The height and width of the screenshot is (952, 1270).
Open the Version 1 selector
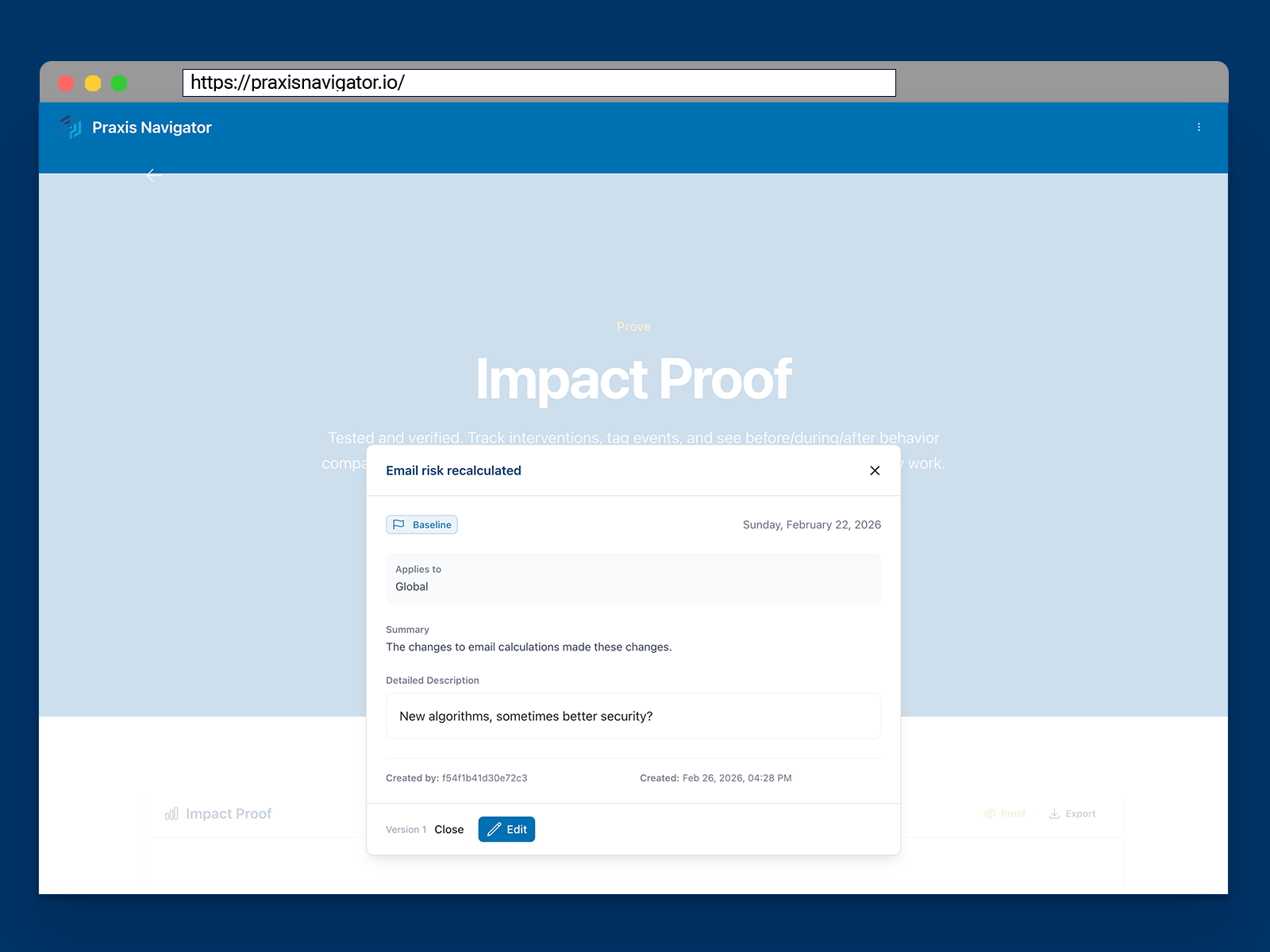coord(405,829)
